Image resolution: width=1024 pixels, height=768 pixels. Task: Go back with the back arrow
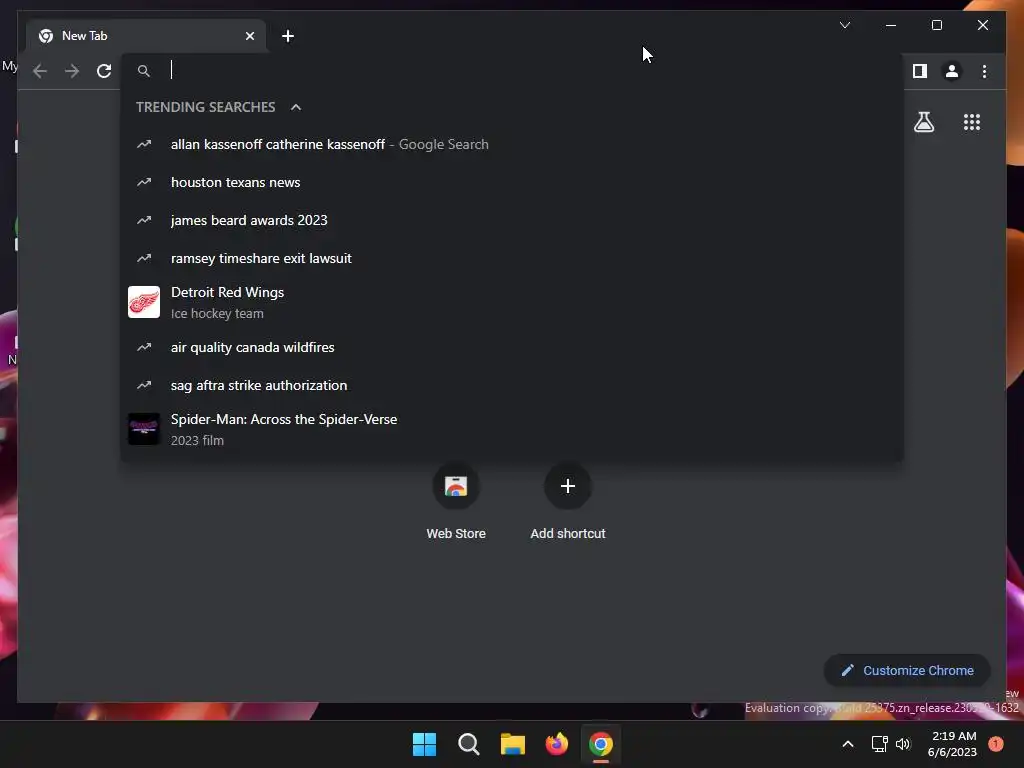(40, 71)
